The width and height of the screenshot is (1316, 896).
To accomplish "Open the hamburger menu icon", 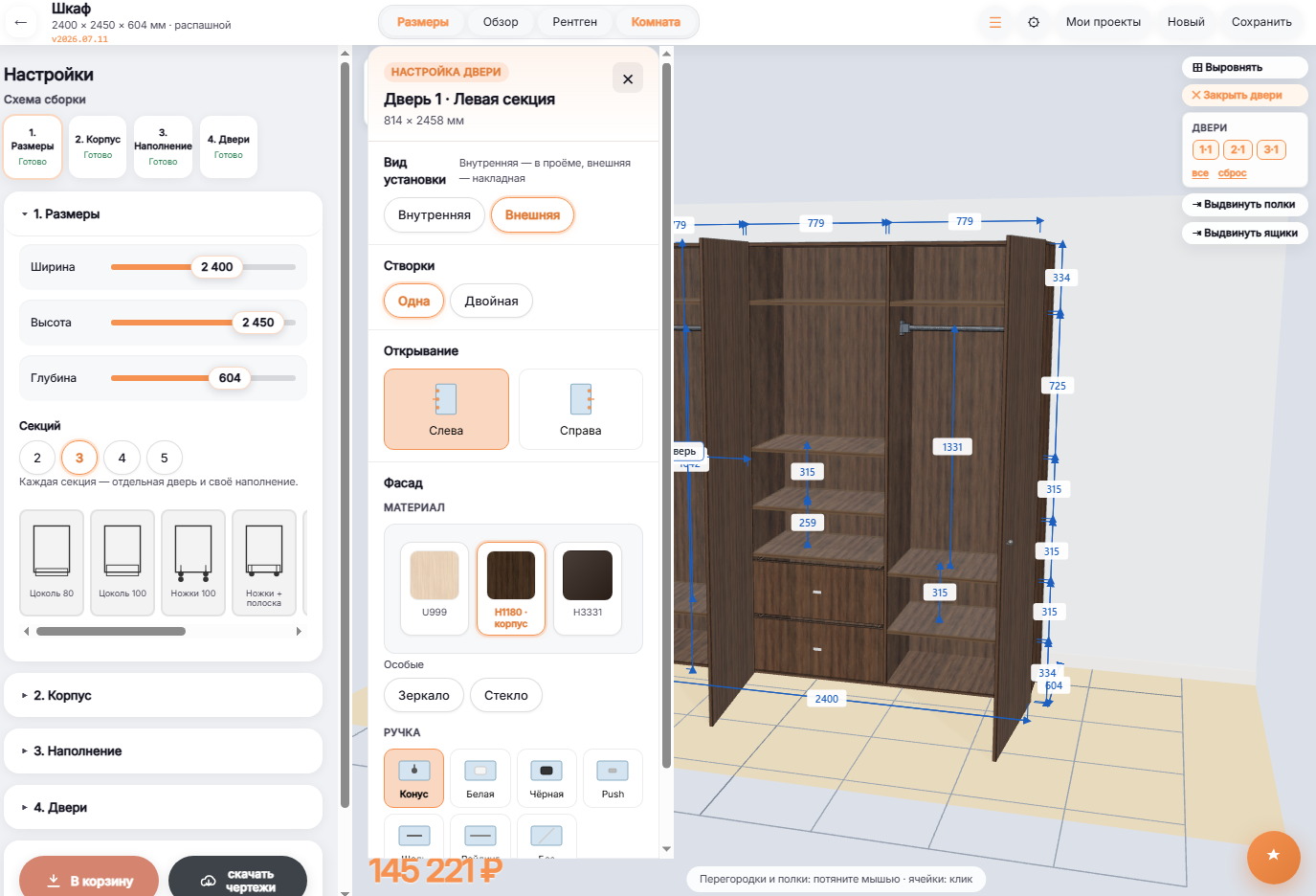I will (995, 22).
